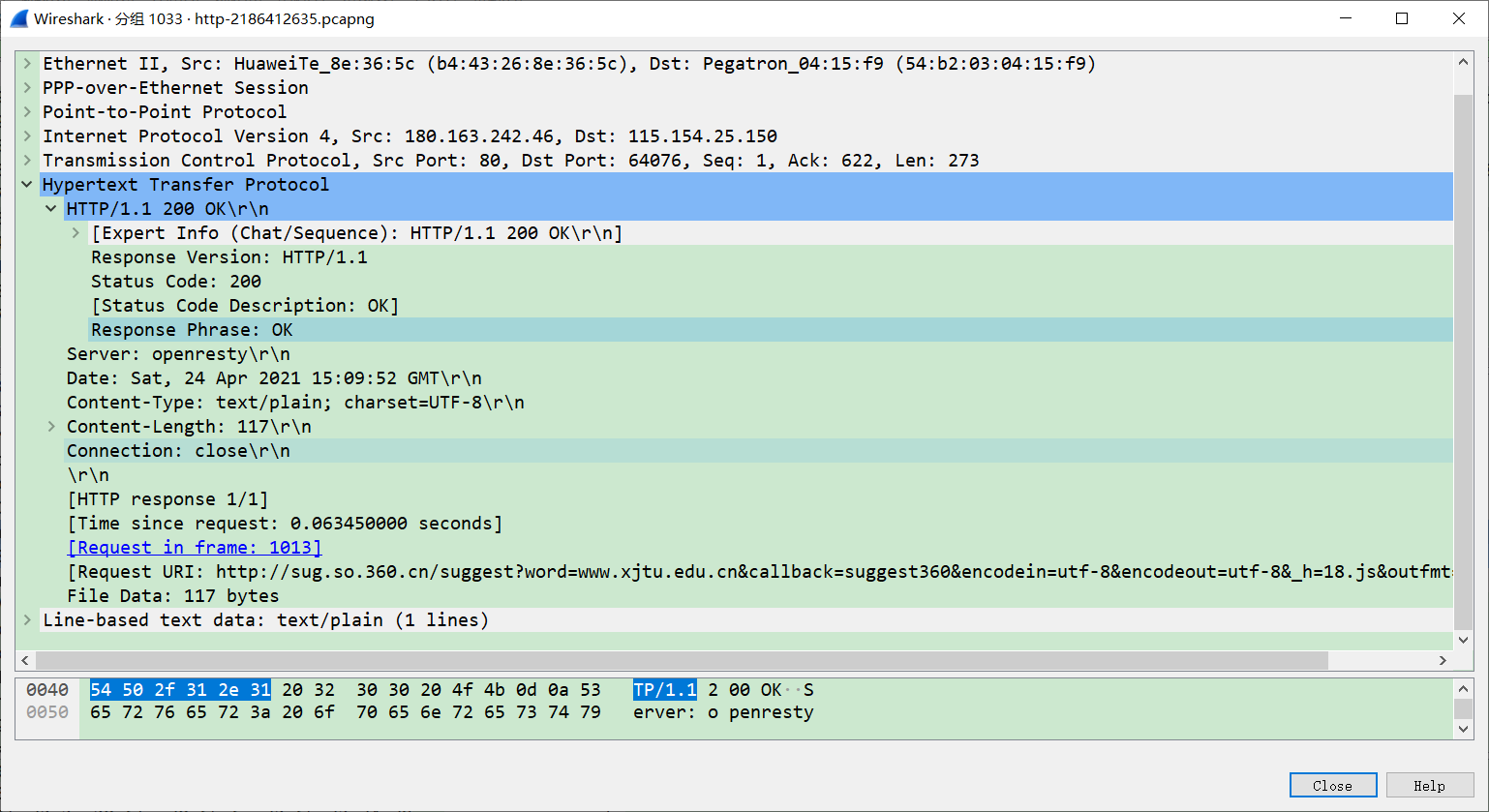Click ASCII text 'erver: o penresty'
1489x812 pixels.
723,712
